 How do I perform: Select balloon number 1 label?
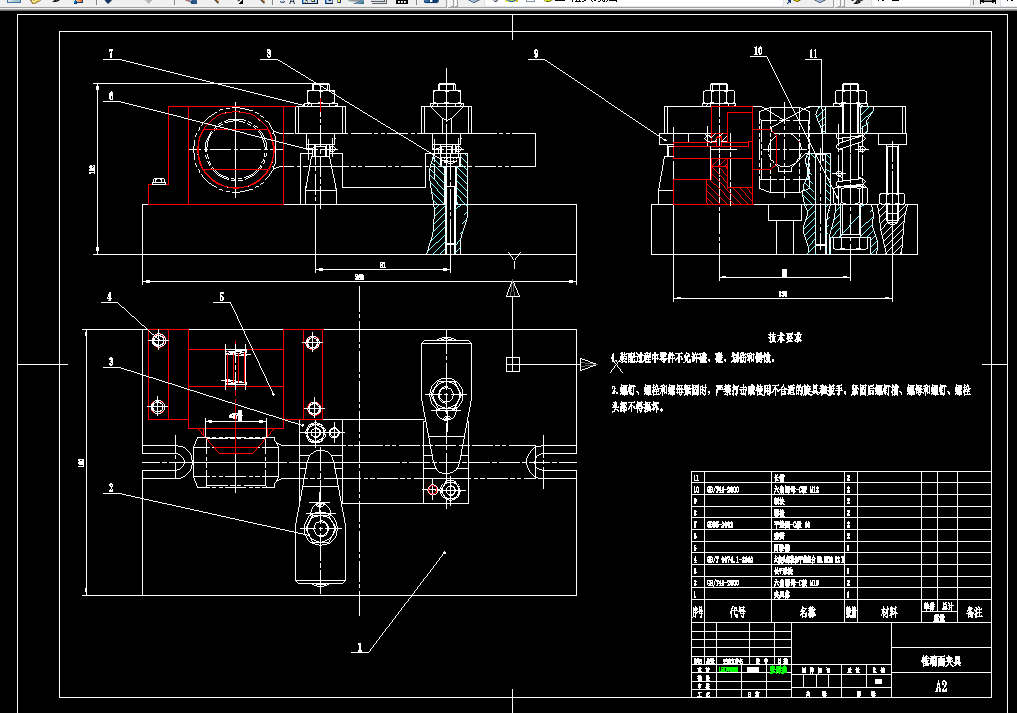coord(360,647)
